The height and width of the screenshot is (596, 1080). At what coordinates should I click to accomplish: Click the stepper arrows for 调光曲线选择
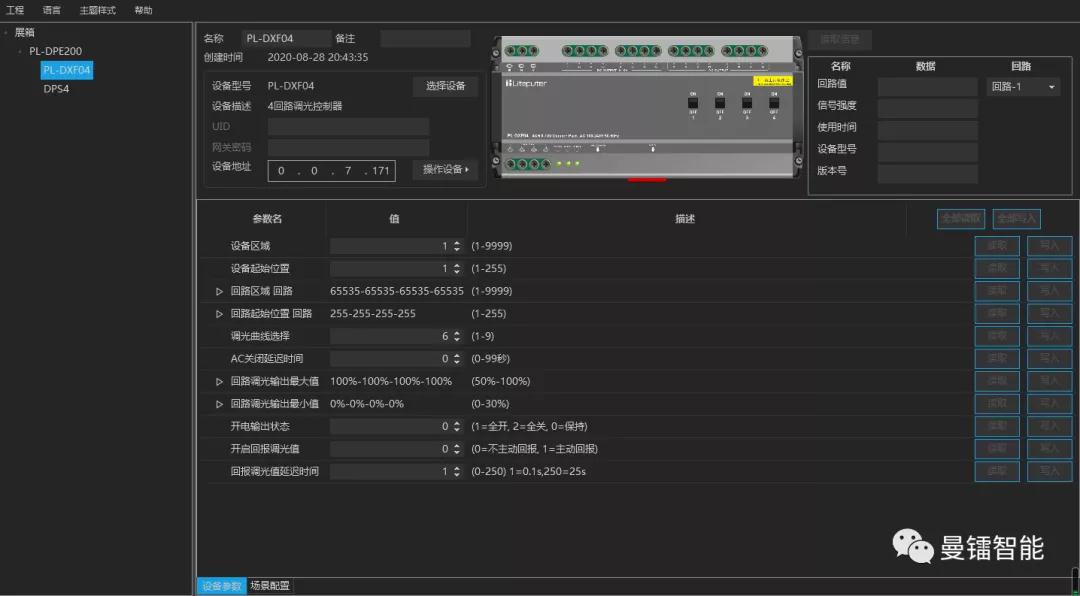[x=457, y=336]
